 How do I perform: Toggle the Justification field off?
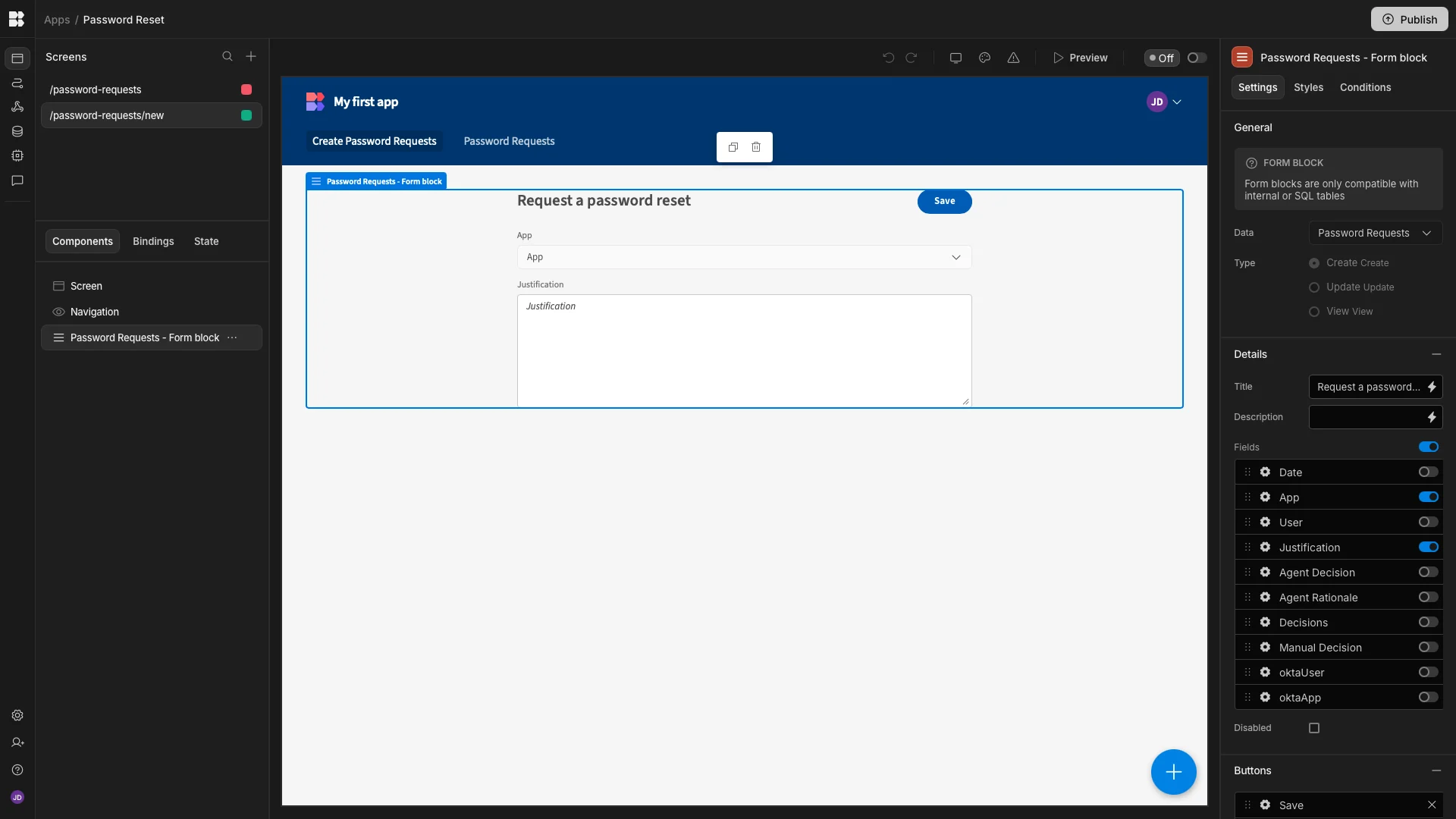click(x=1428, y=547)
